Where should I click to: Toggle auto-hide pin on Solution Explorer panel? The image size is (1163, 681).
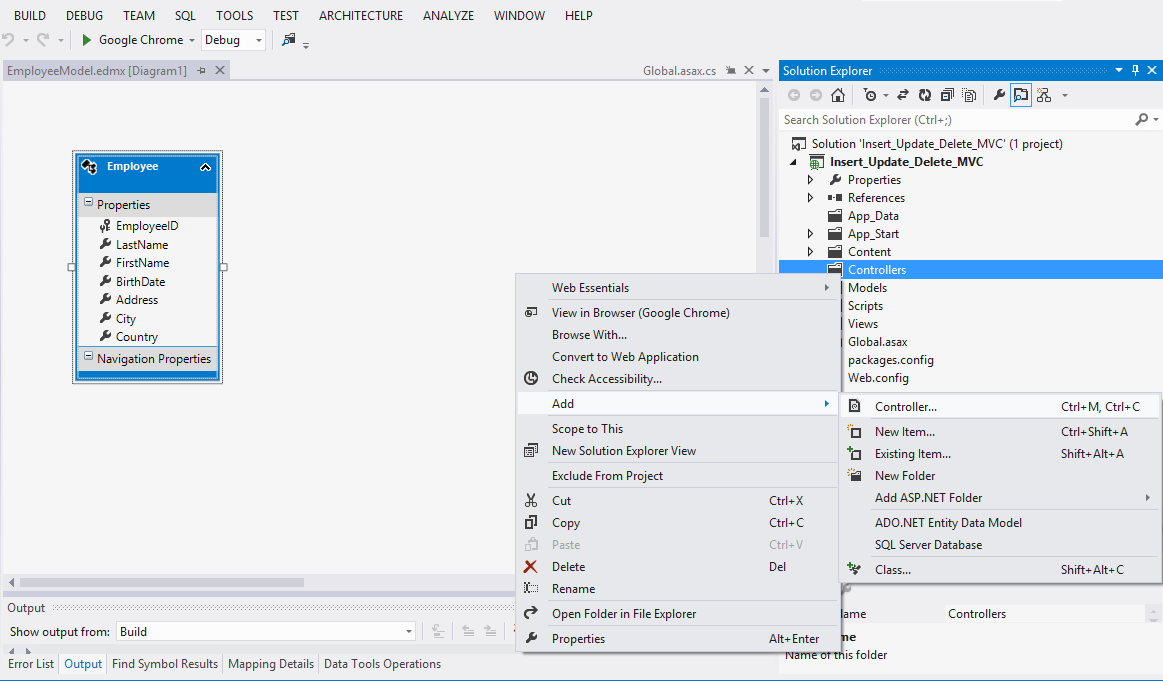click(x=1137, y=70)
